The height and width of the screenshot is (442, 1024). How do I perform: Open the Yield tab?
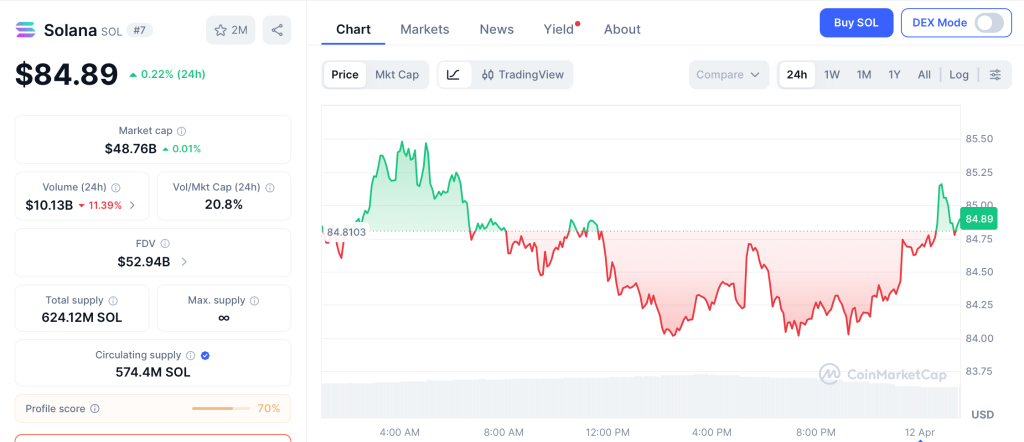[x=559, y=29]
